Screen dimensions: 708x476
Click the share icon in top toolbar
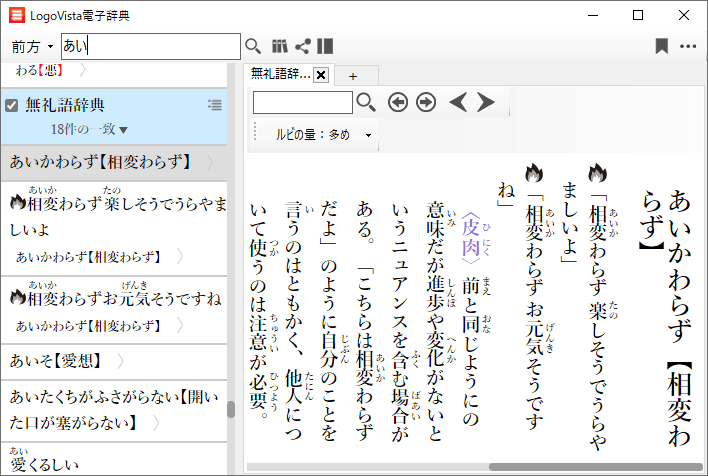(x=303, y=46)
